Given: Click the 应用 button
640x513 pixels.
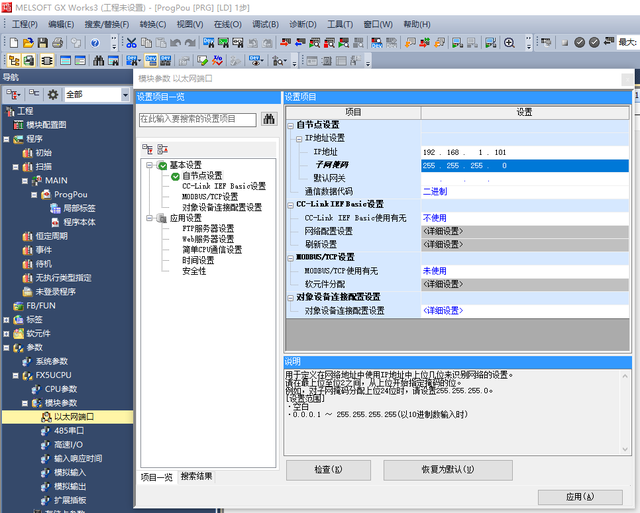Looking at the screenshot, I should [x=579, y=496].
